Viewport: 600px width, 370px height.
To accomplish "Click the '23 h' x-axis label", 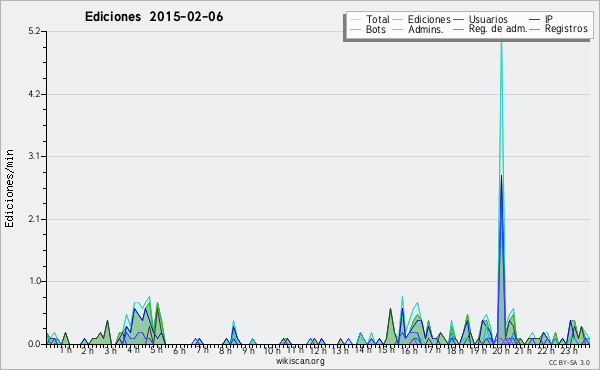I will click(x=569, y=350).
